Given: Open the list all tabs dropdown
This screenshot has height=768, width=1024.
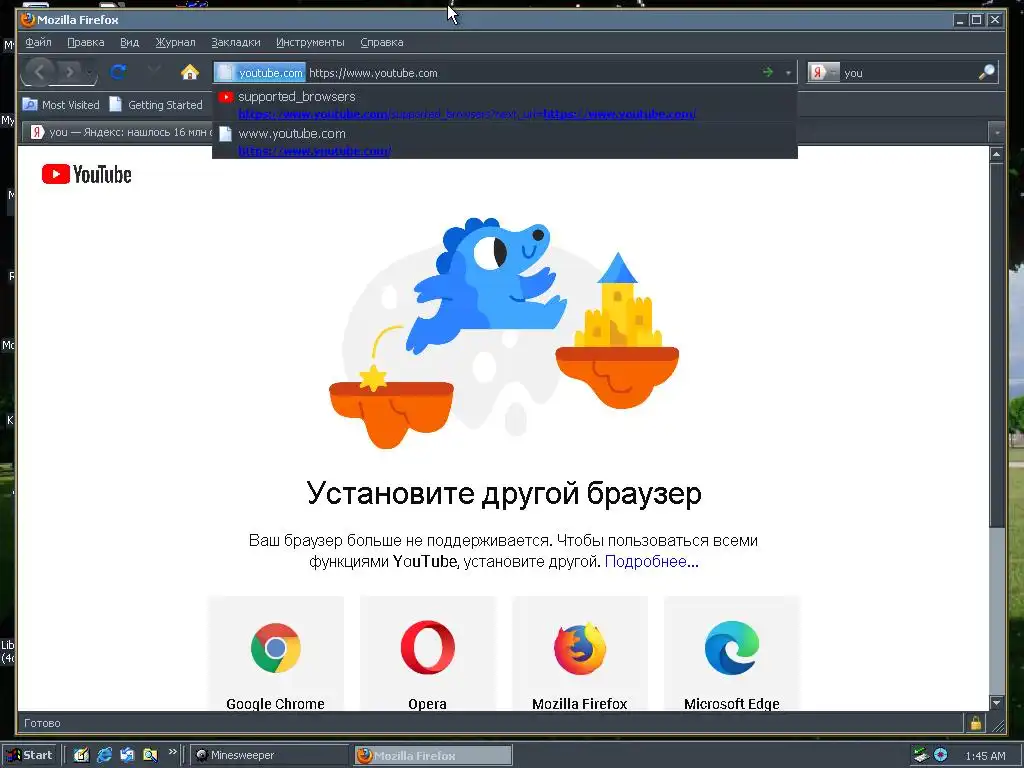Looking at the screenshot, I should coord(997,133).
